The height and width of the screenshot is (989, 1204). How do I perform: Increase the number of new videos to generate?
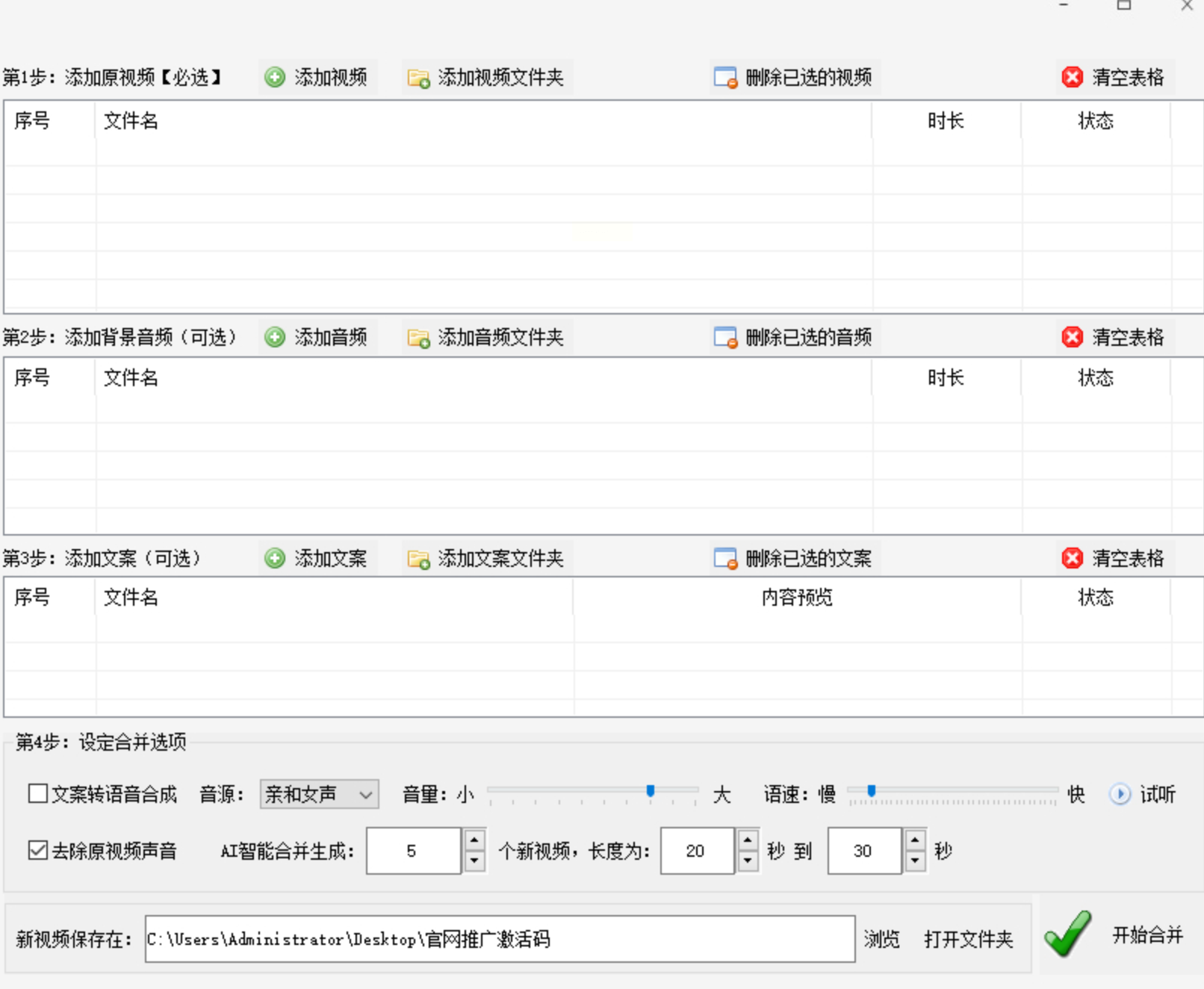[474, 840]
